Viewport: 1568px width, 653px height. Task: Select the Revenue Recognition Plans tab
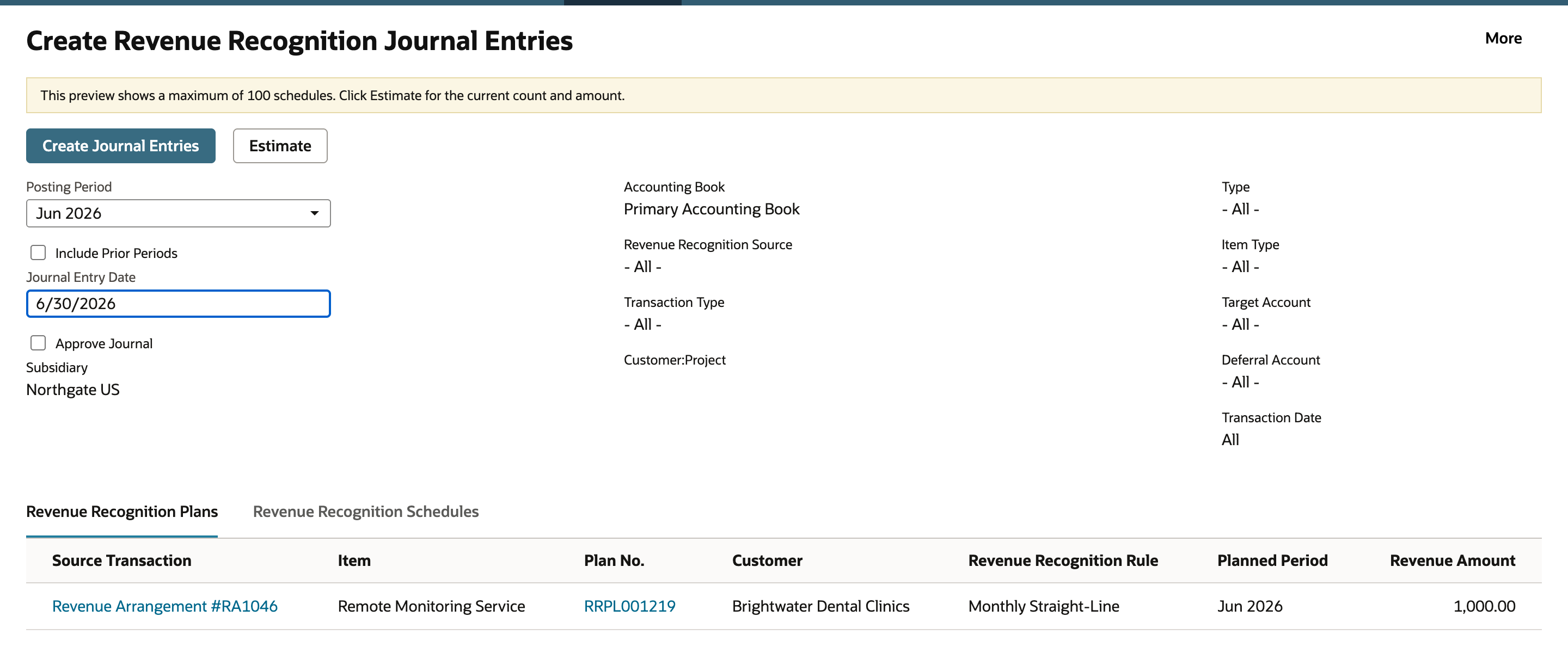pos(122,512)
